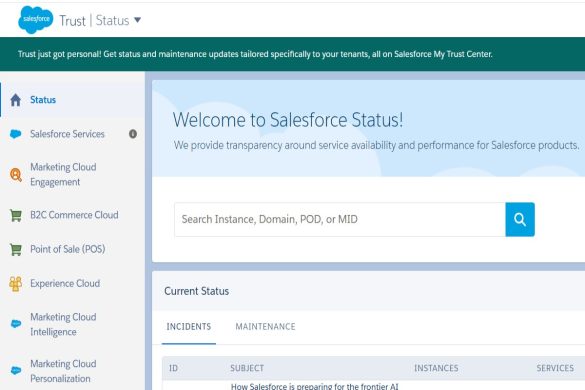This screenshot has height=390, width=585.
Task: Click the Trust header text
Action: pos(72,21)
